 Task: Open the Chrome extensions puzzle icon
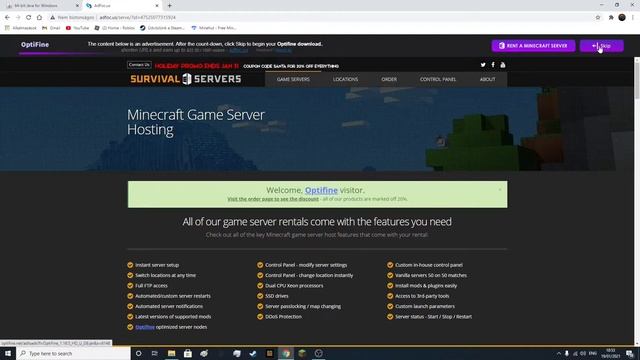click(x=611, y=18)
